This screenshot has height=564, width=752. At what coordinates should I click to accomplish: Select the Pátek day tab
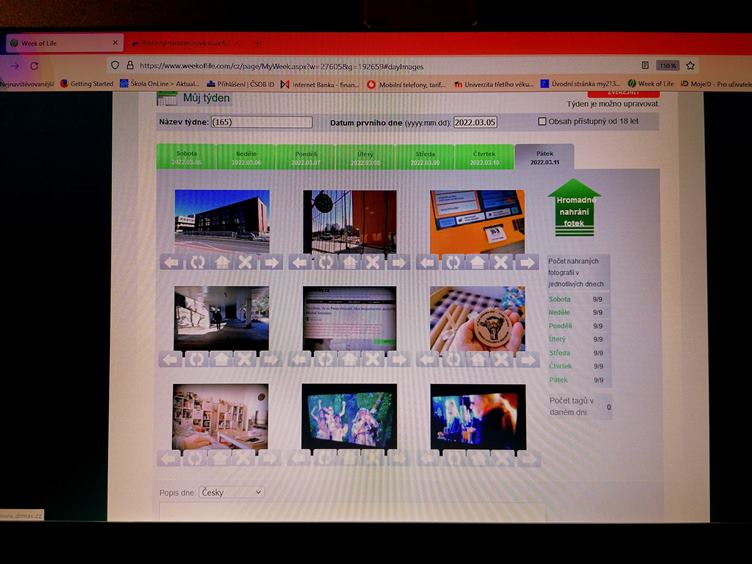544,157
